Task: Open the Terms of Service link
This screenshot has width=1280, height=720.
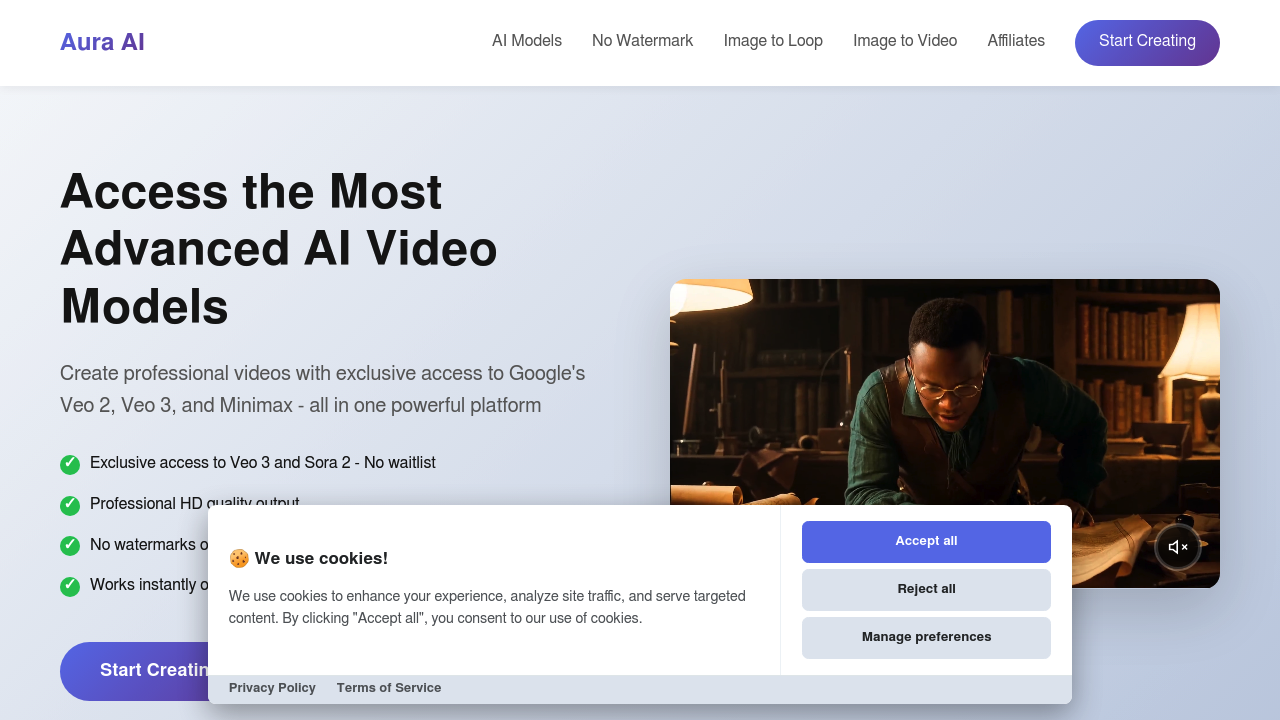Action: point(389,688)
